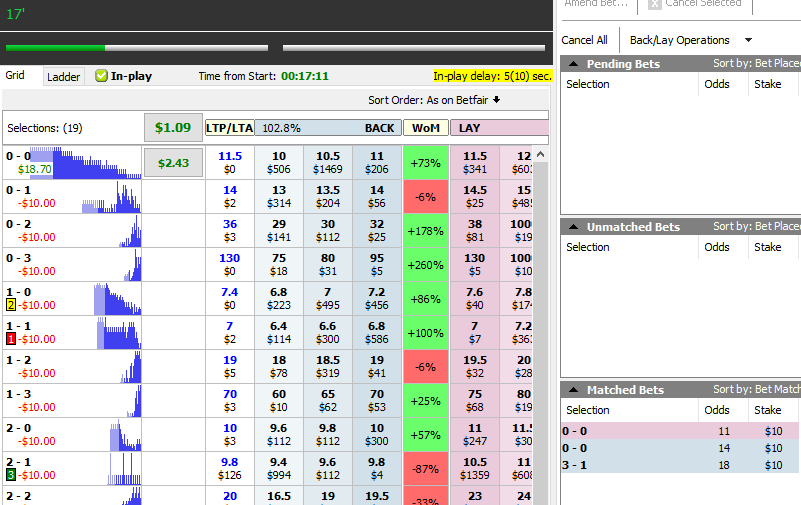Switch to the Ladder view tab
The height and width of the screenshot is (505, 801).
pyautogui.click(x=63, y=77)
